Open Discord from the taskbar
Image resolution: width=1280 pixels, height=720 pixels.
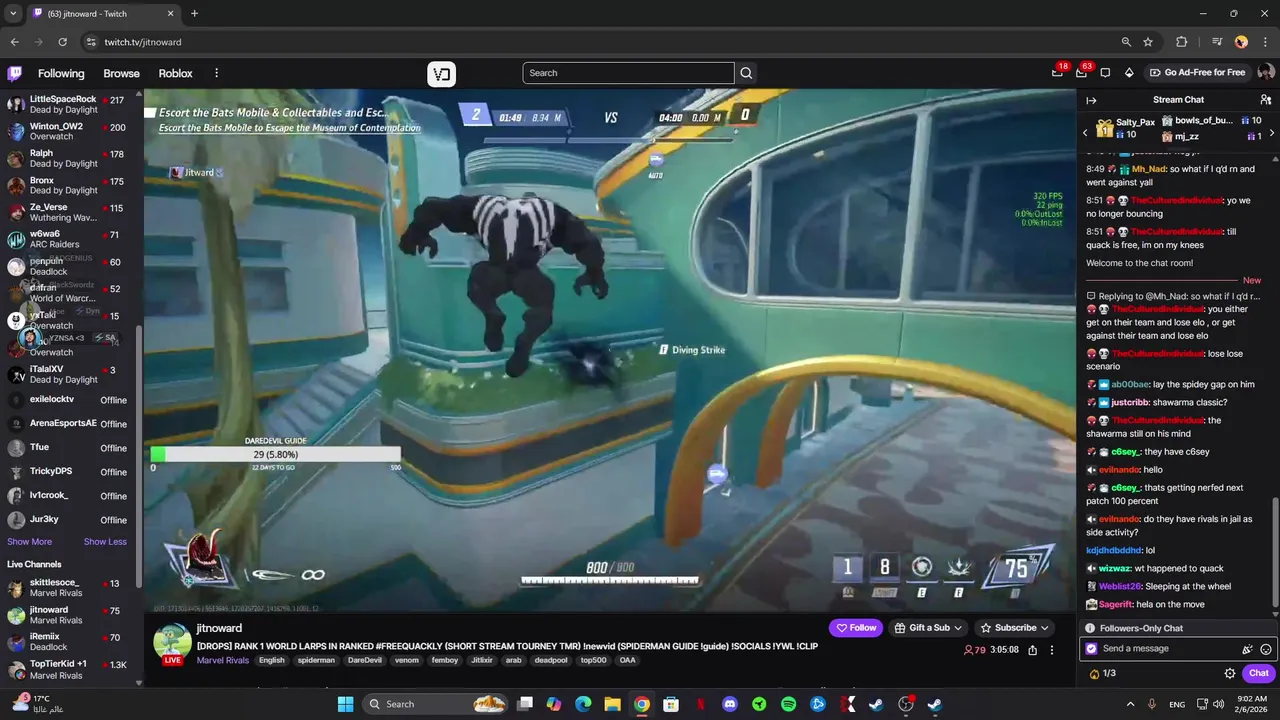pyautogui.click(x=729, y=704)
